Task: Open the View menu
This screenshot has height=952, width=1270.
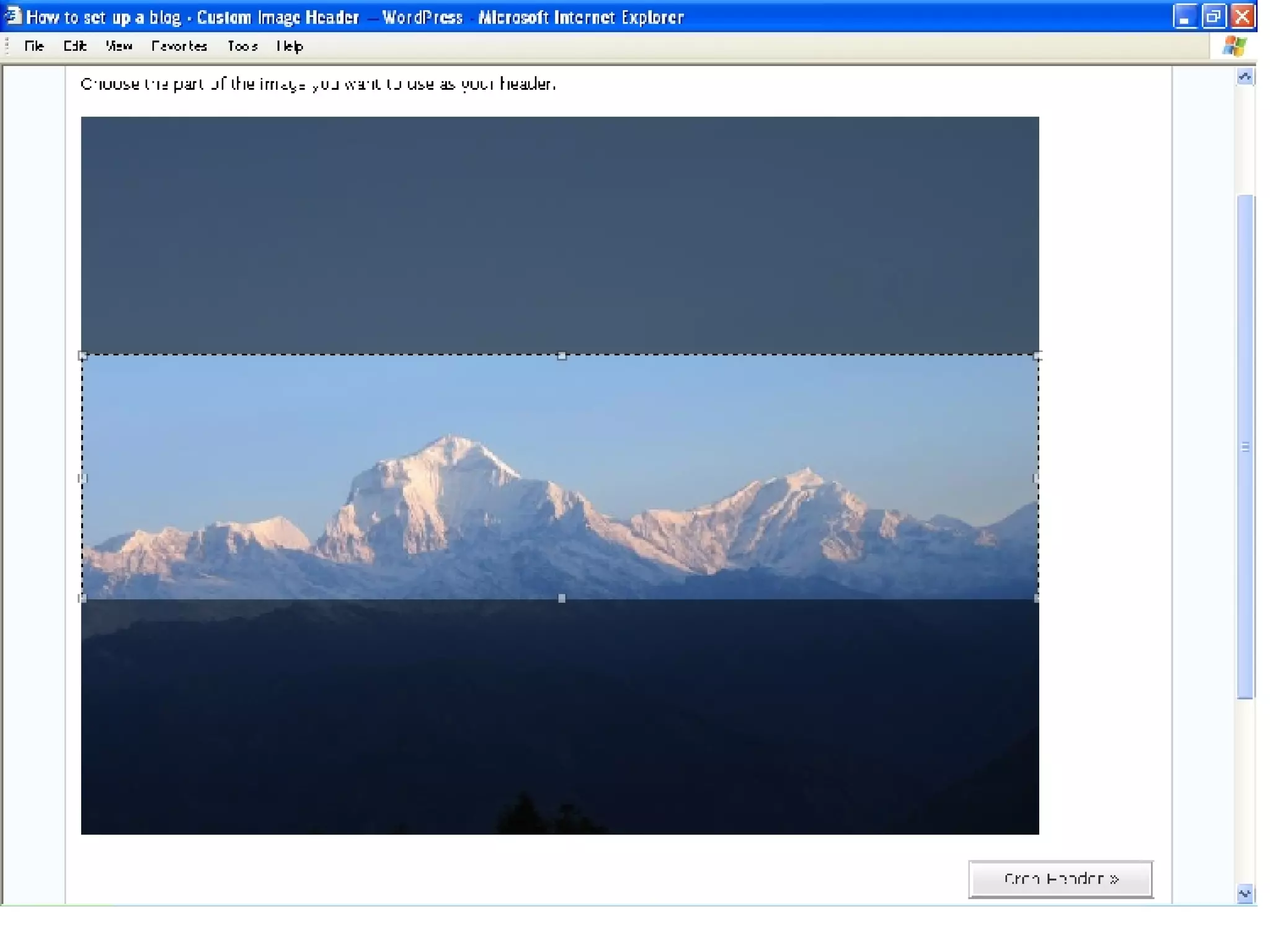Action: pos(118,46)
